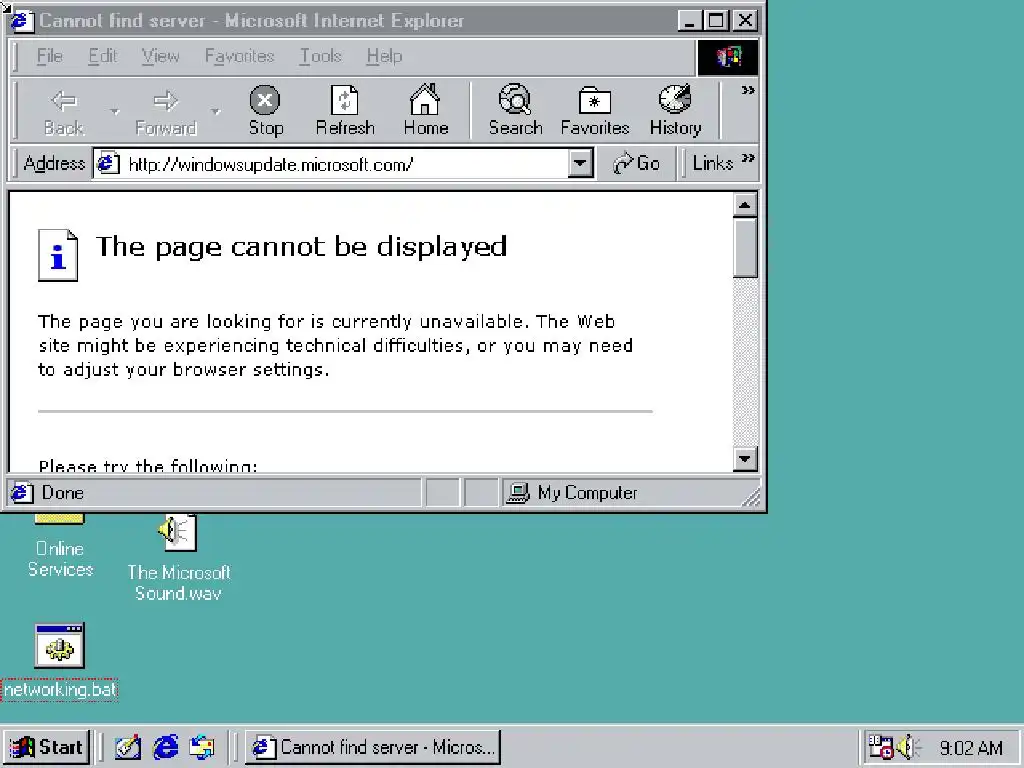The width and height of the screenshot is (1024, 768).
Task: Open the View menu
Action: (160, 56)
